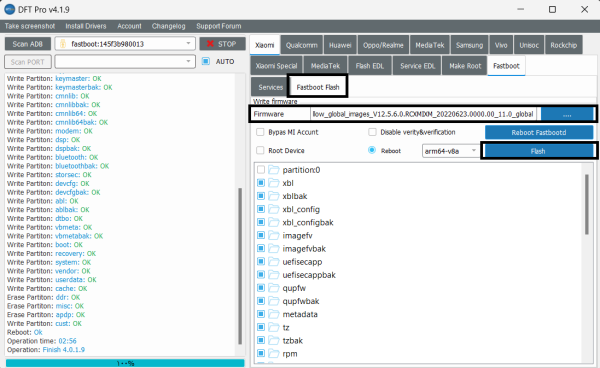Uncheck the xblbak partition checkbox

tap(261, 196)
